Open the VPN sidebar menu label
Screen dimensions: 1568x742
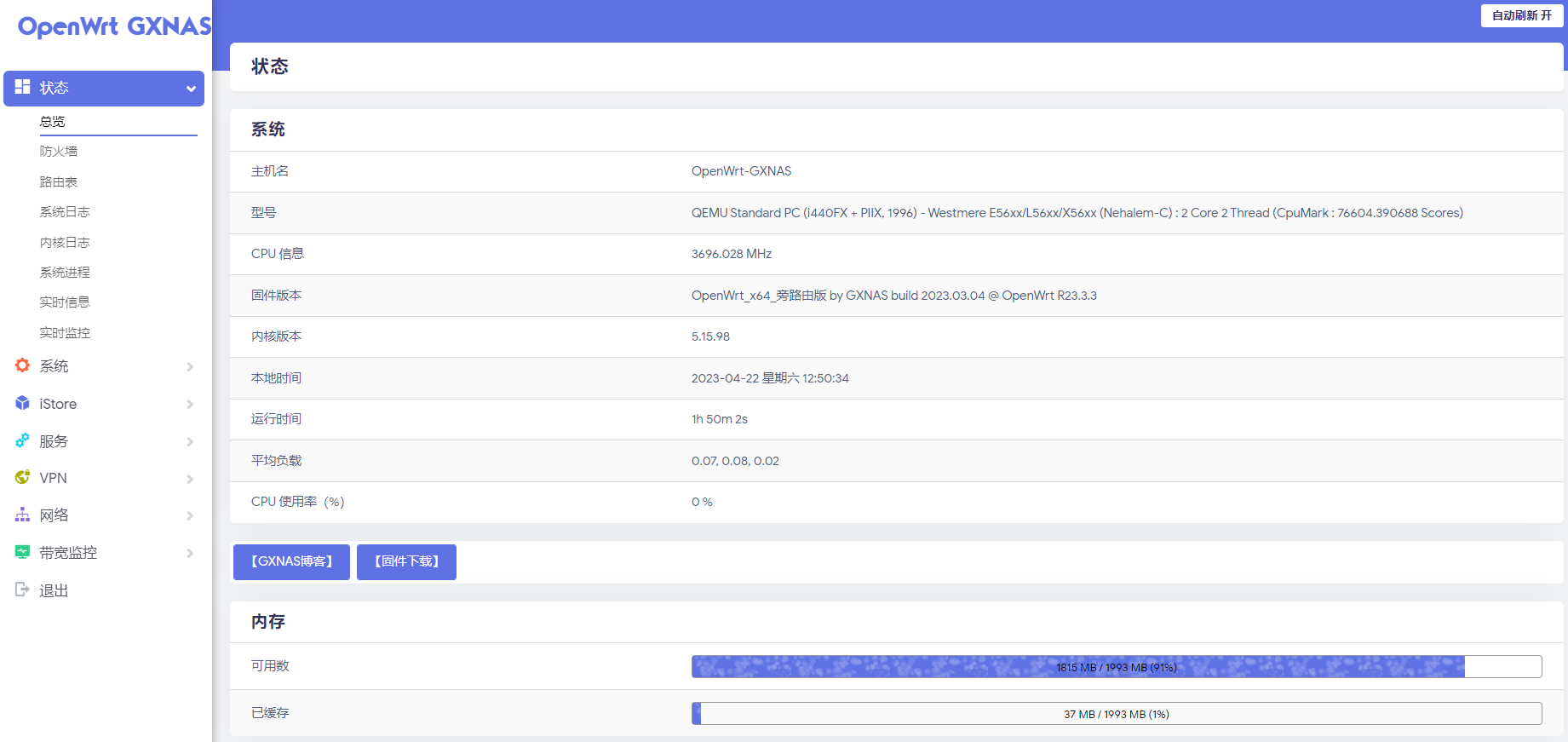pos(53,478)
